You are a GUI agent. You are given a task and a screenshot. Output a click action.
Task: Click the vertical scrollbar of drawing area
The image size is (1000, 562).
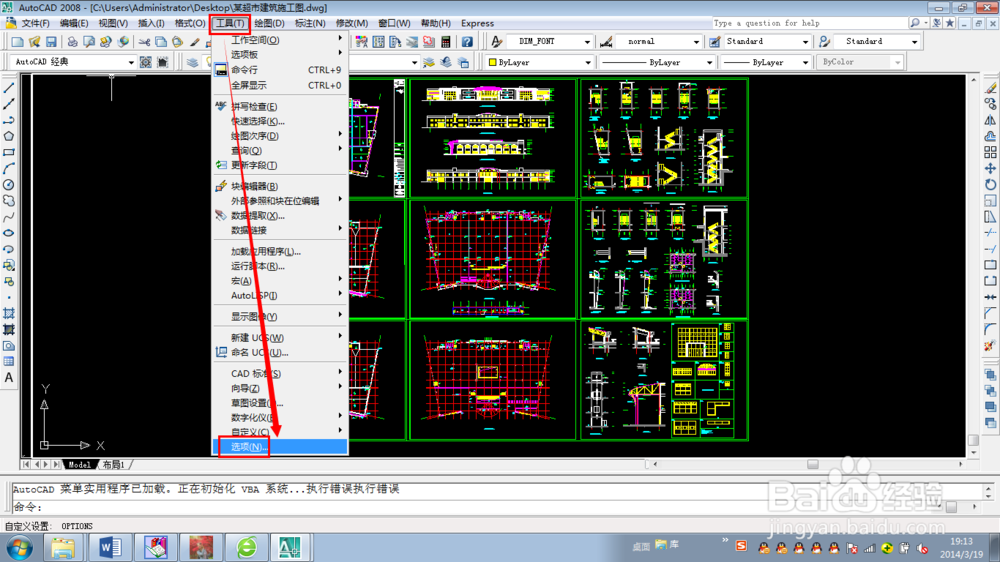(973, 265)
